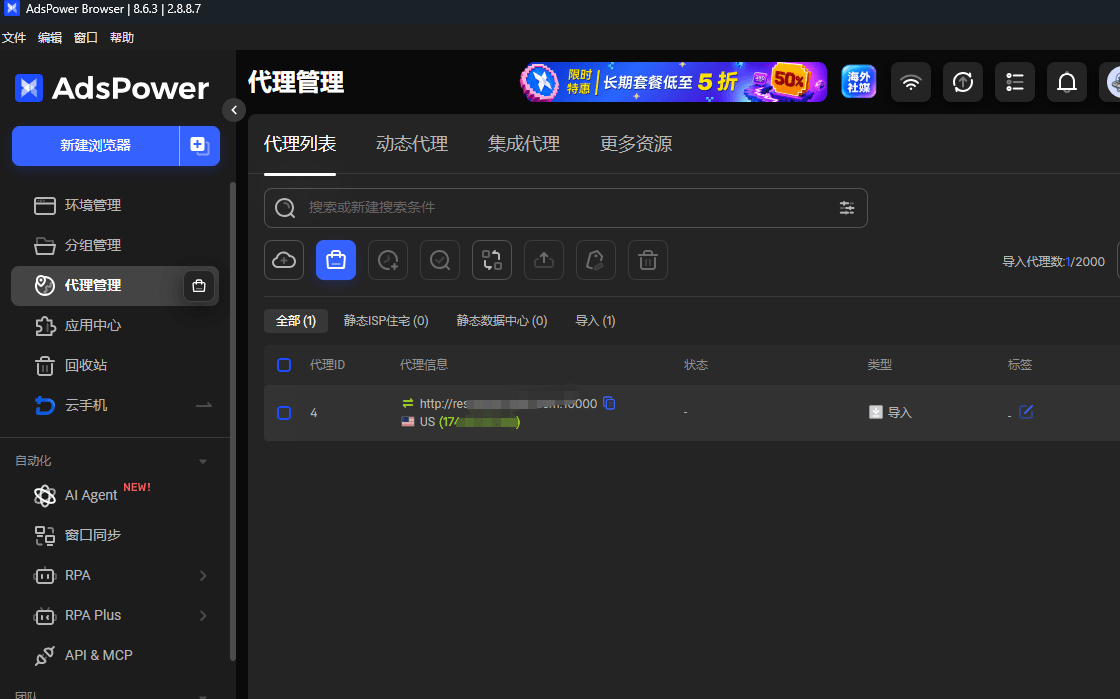Screen dimensions: 1120x699
Task: Tick the checkbox for proxy ID 4
Action: tap(284, 413)
